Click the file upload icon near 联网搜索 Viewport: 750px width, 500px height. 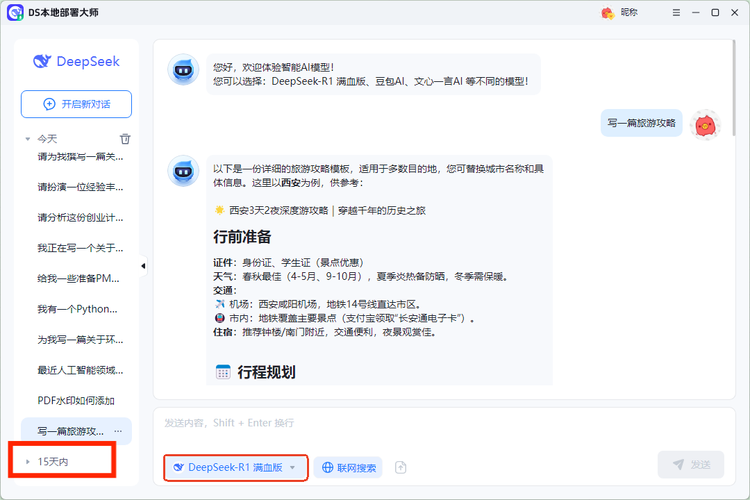tap(401, 467)
